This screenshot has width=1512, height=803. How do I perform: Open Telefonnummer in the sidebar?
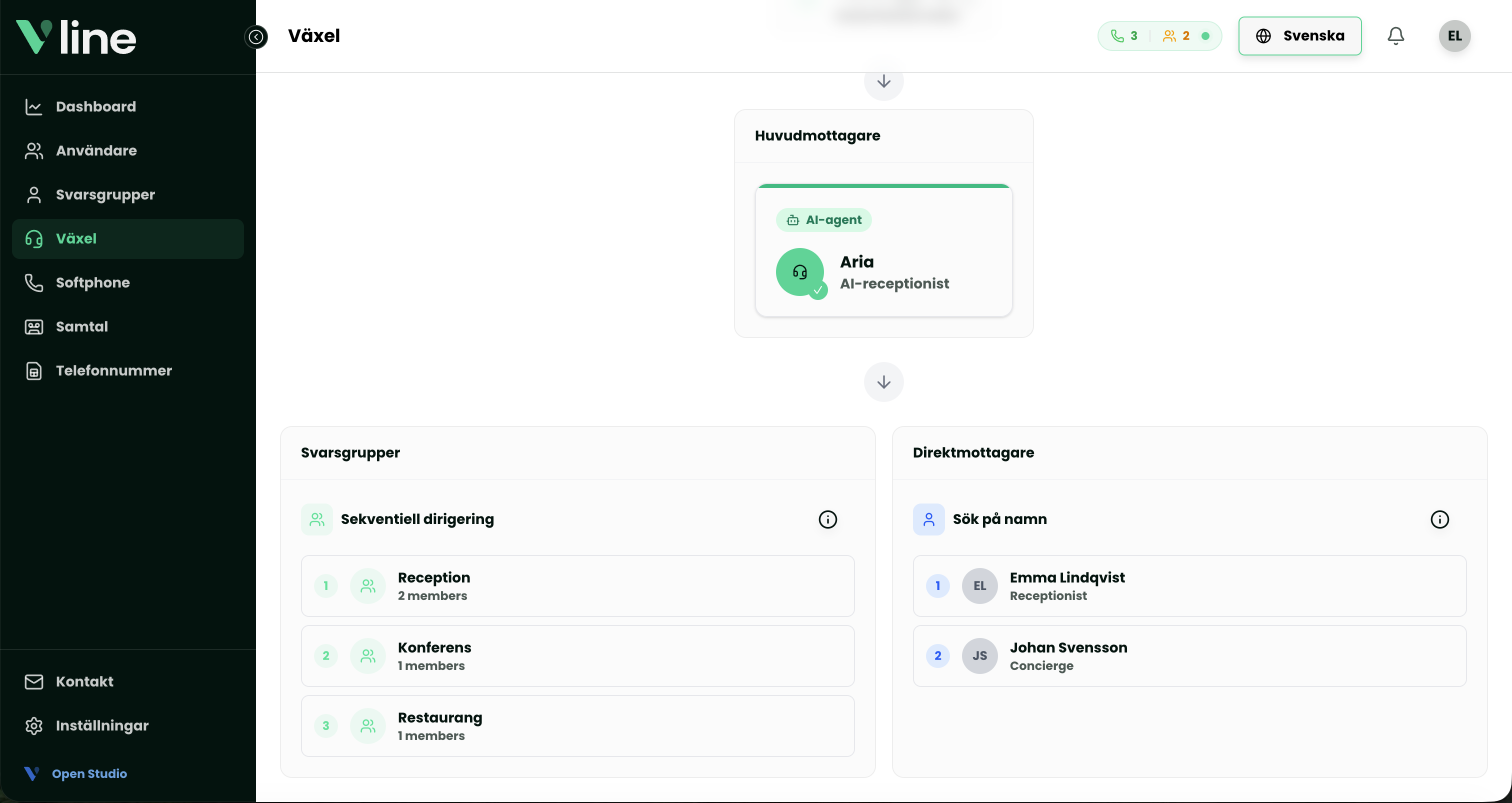coord(114,370)
